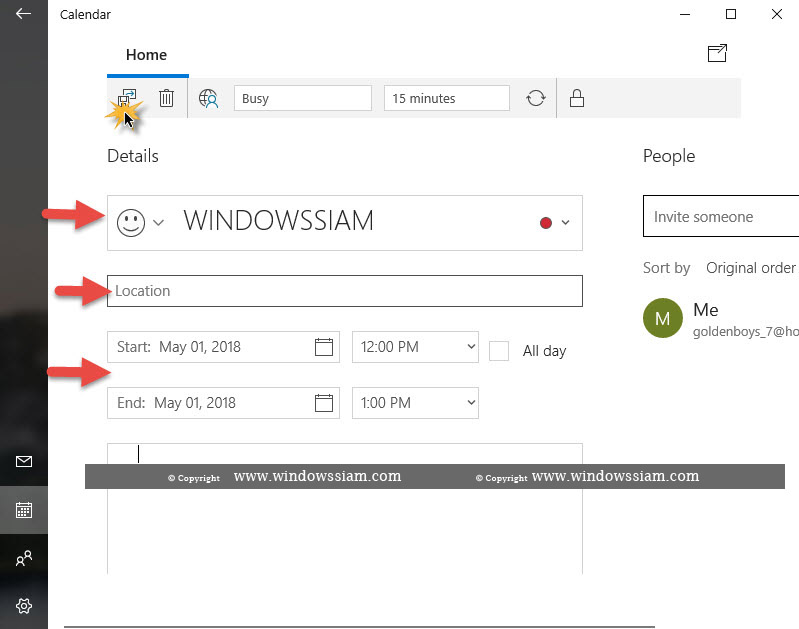Image resolution: width=799 pixels, height=629 pixels.
Task: Click the Calendar window title text
Action: [x=85, y=14]
